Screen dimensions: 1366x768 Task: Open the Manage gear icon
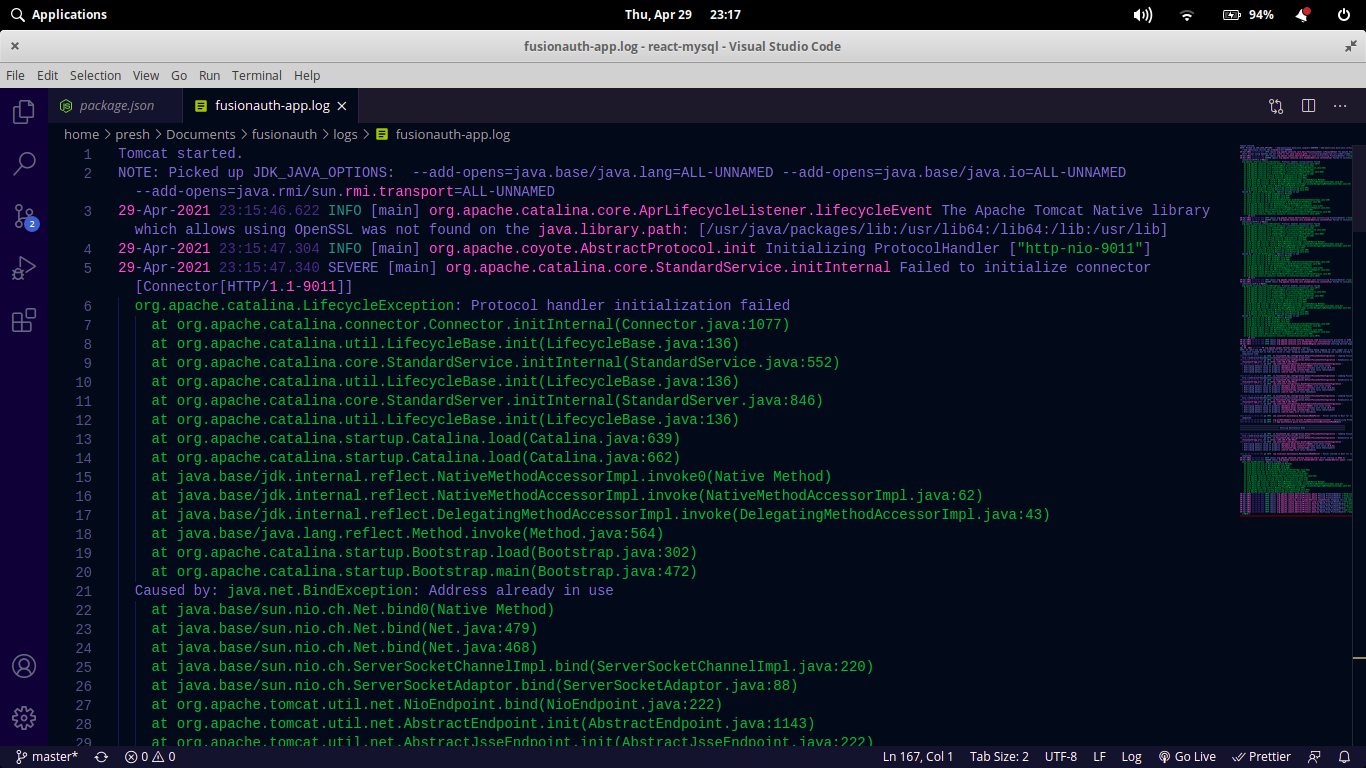[24, 717]
